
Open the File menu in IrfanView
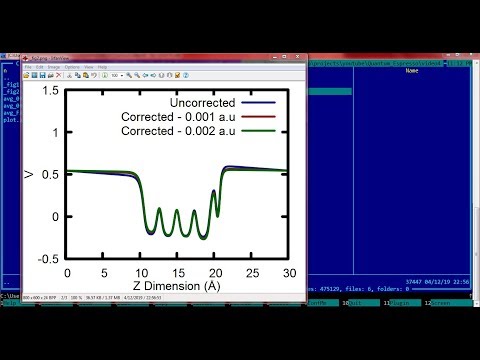point(28,67)
